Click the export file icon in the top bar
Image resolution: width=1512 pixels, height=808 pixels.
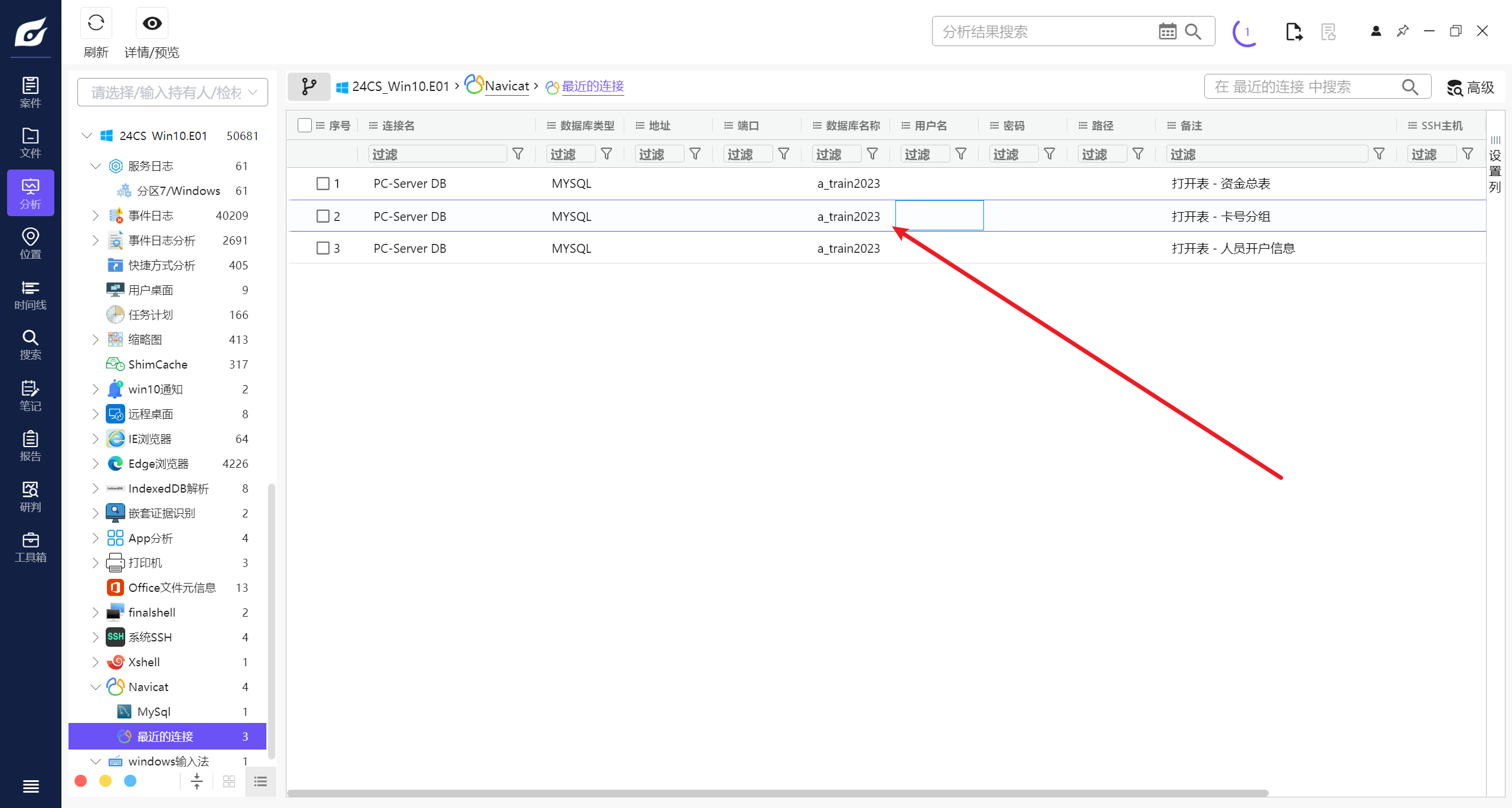(1293, 31)
